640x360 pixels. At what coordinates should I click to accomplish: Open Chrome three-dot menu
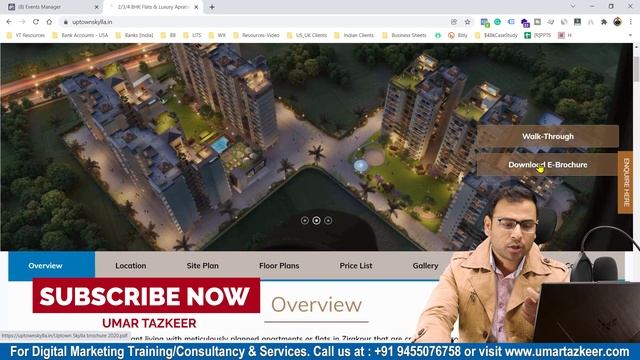[x=631, y=22]
